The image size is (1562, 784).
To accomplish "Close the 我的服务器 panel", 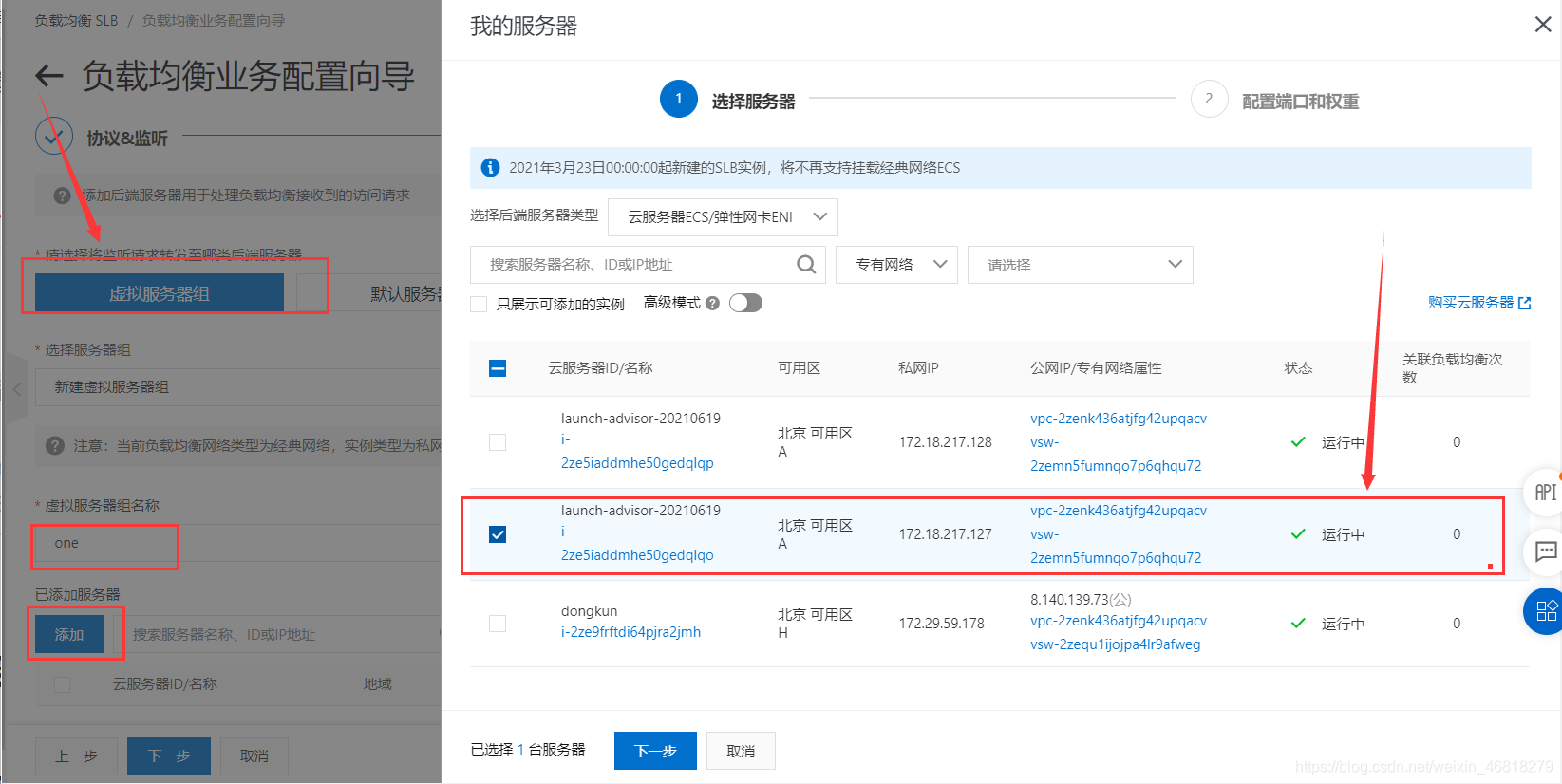I will coord(1543,25).
